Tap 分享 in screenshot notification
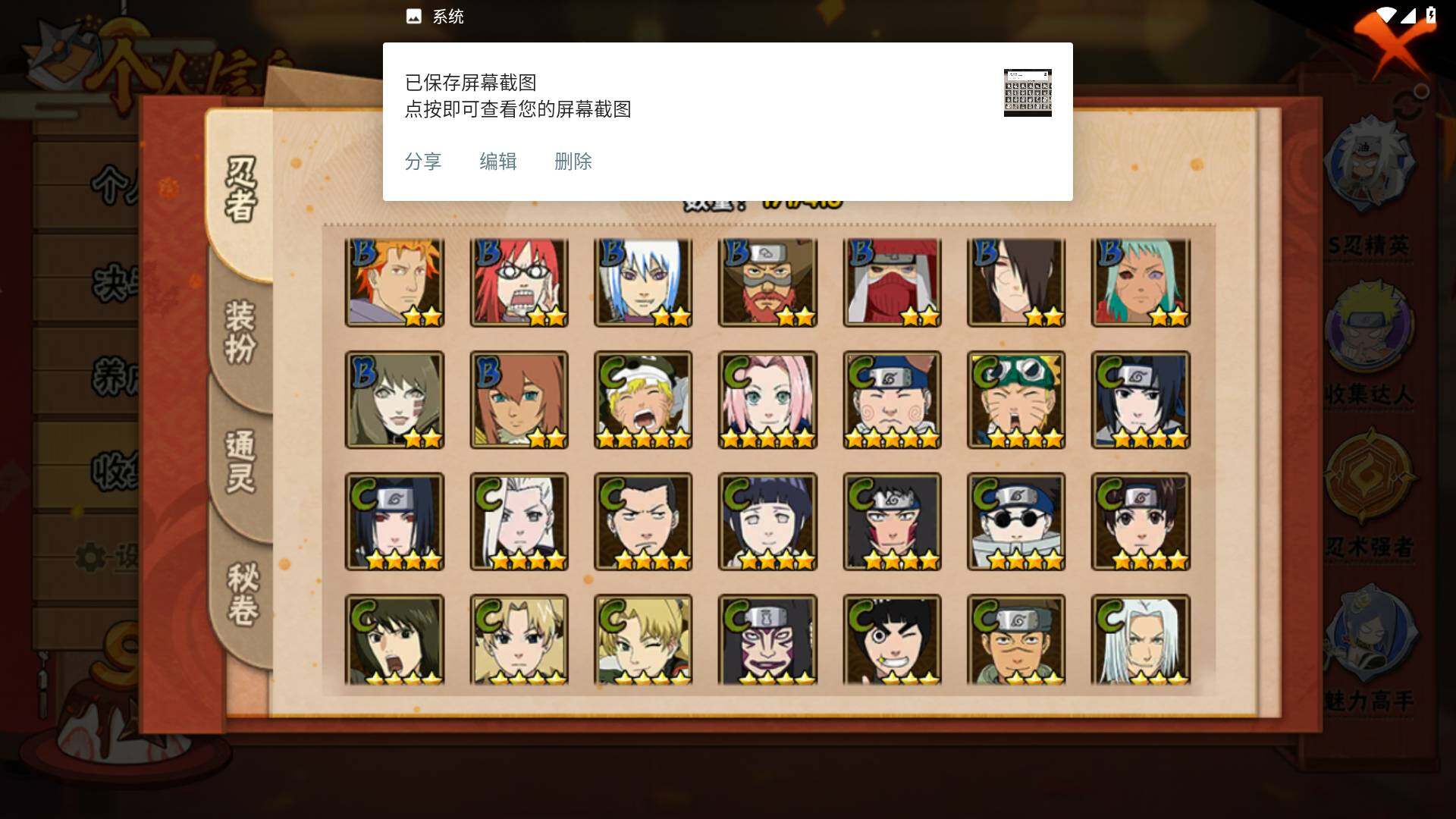The width and height of the screenshot is (1456, 819). coord(422,162)
